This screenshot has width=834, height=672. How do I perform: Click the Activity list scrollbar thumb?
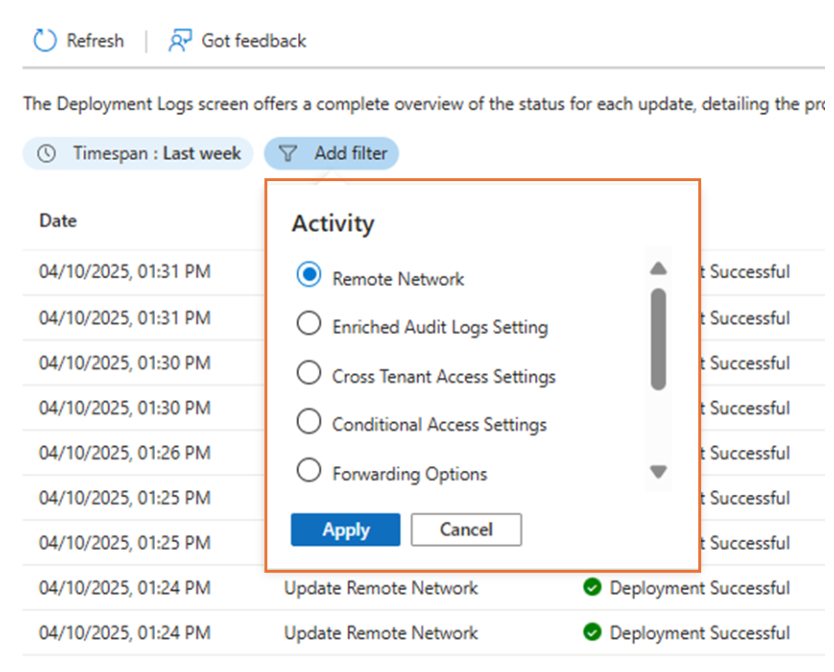(x=658, y=339)
